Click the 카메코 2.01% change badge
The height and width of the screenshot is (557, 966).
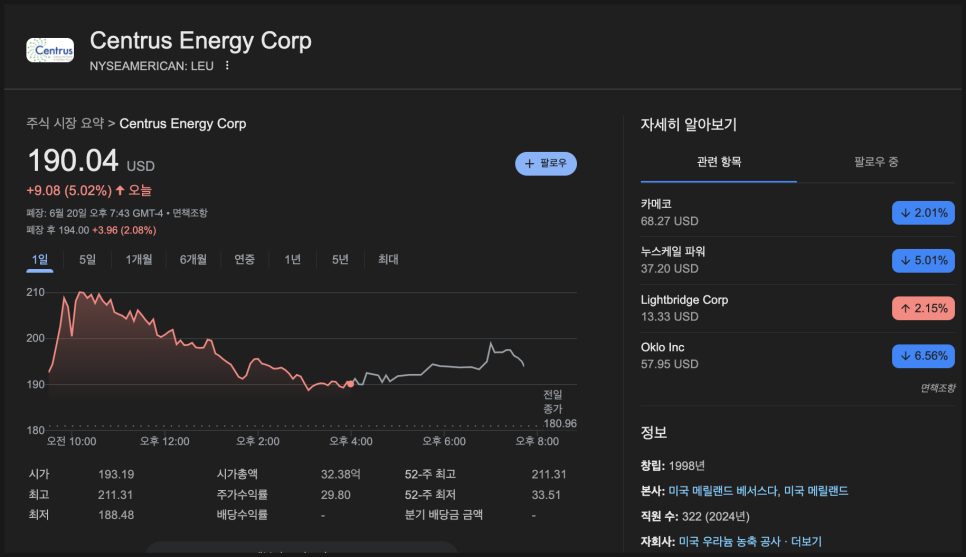[x=923, y=213]
